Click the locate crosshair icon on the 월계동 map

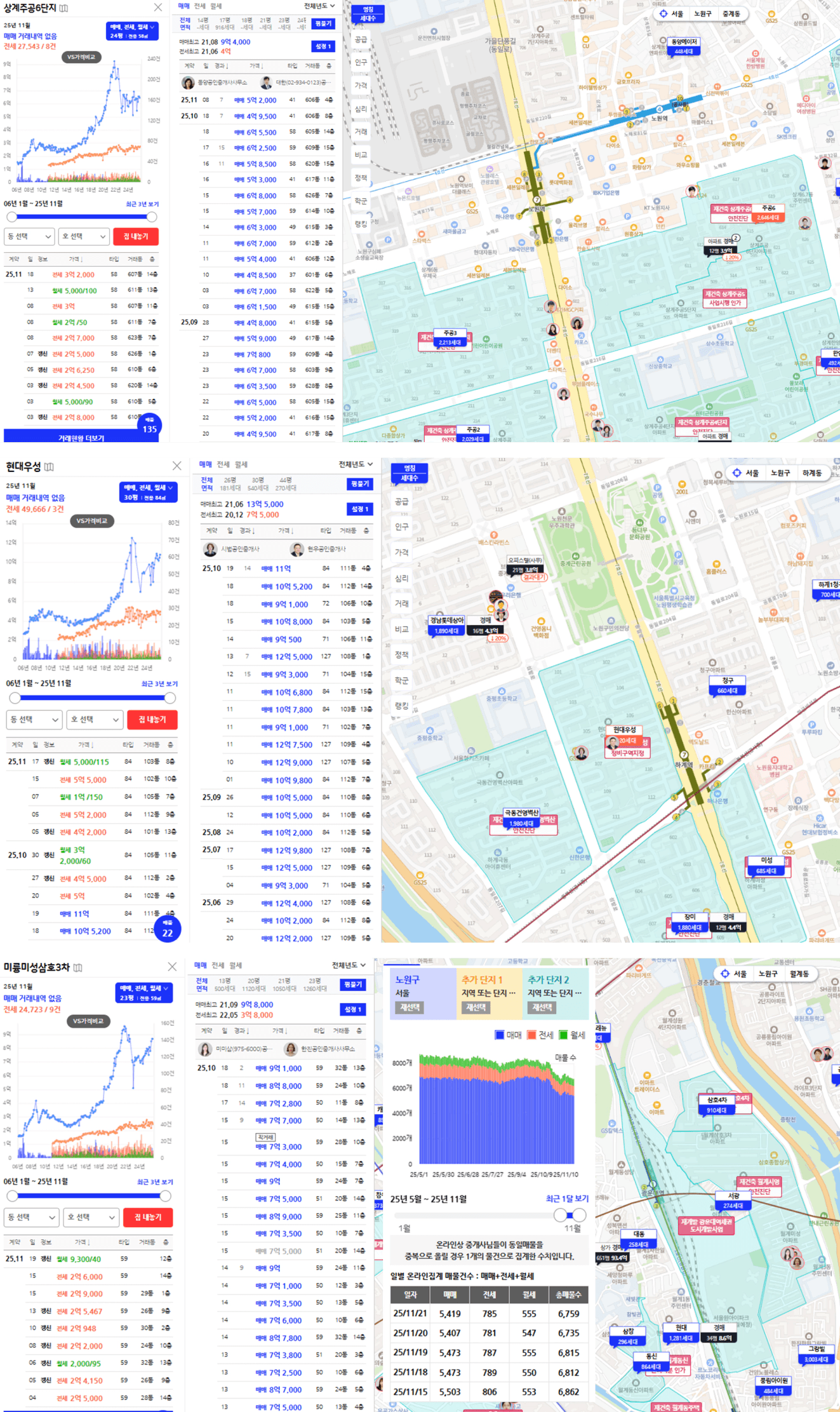click(x=724, y=974)
